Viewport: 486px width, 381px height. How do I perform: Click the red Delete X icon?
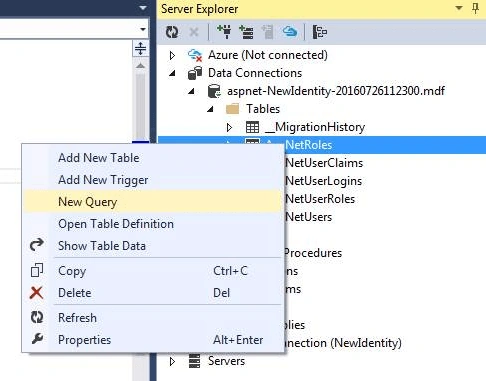pos(36,293)
